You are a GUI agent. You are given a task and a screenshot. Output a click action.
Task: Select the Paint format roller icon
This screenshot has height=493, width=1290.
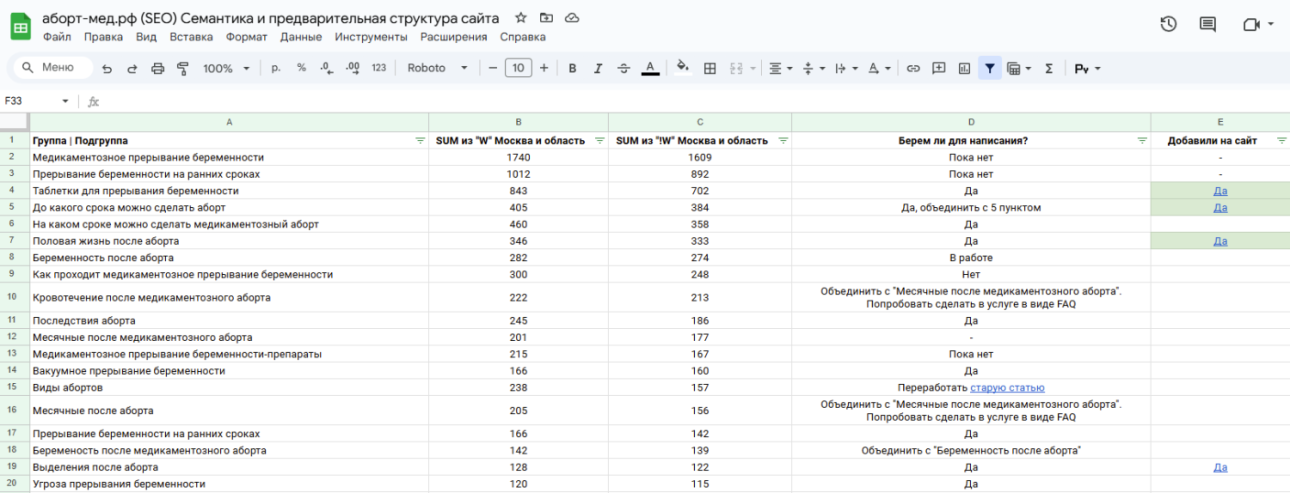point(182,68)
